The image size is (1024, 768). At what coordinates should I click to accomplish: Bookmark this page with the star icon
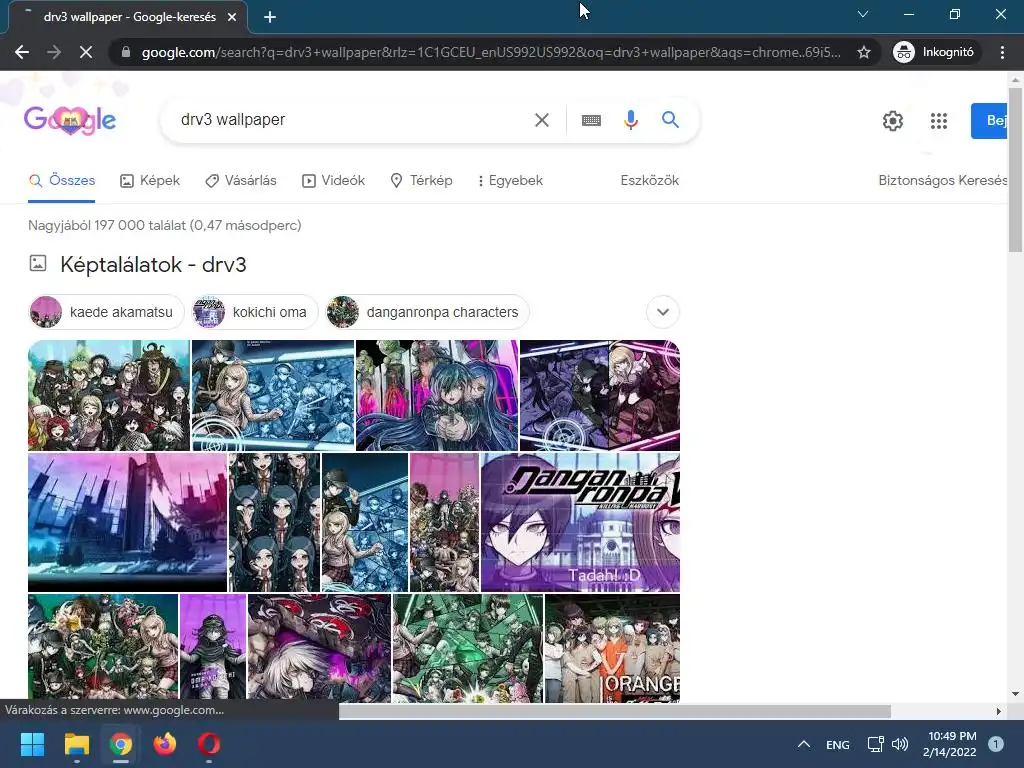pos(864,52)
